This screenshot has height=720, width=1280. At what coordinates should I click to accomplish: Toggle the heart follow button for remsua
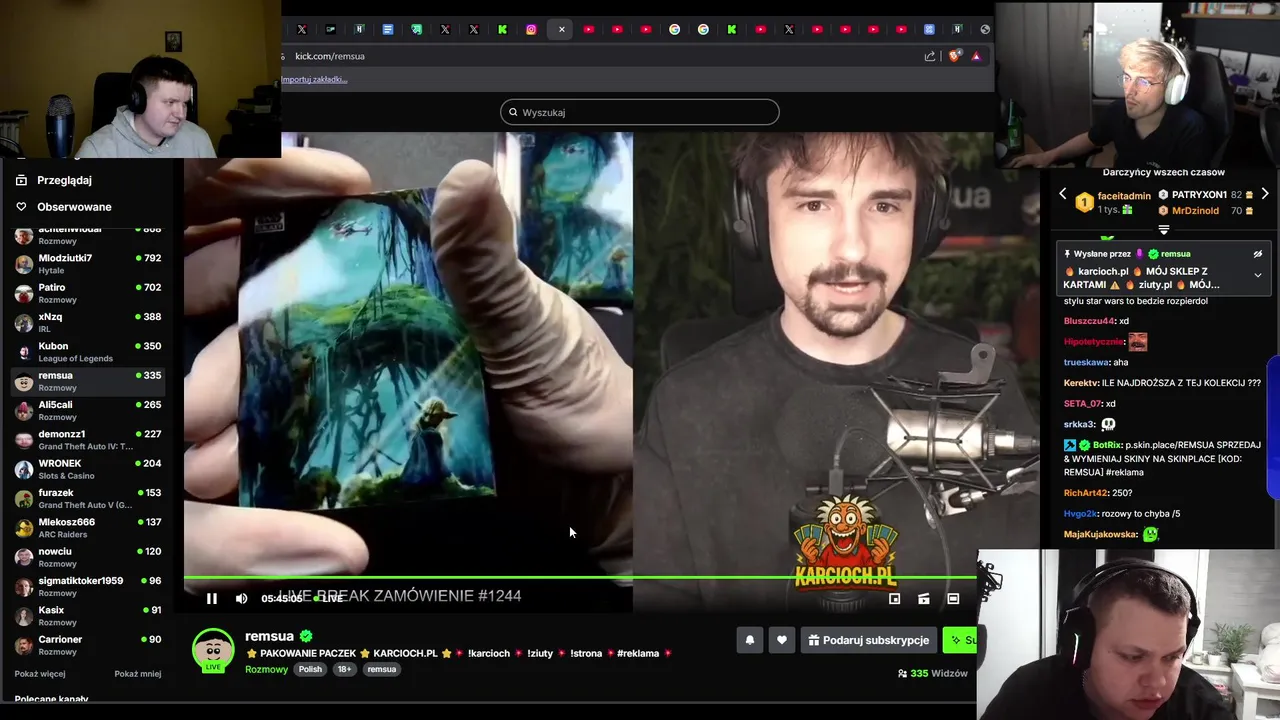click(782, 640)
